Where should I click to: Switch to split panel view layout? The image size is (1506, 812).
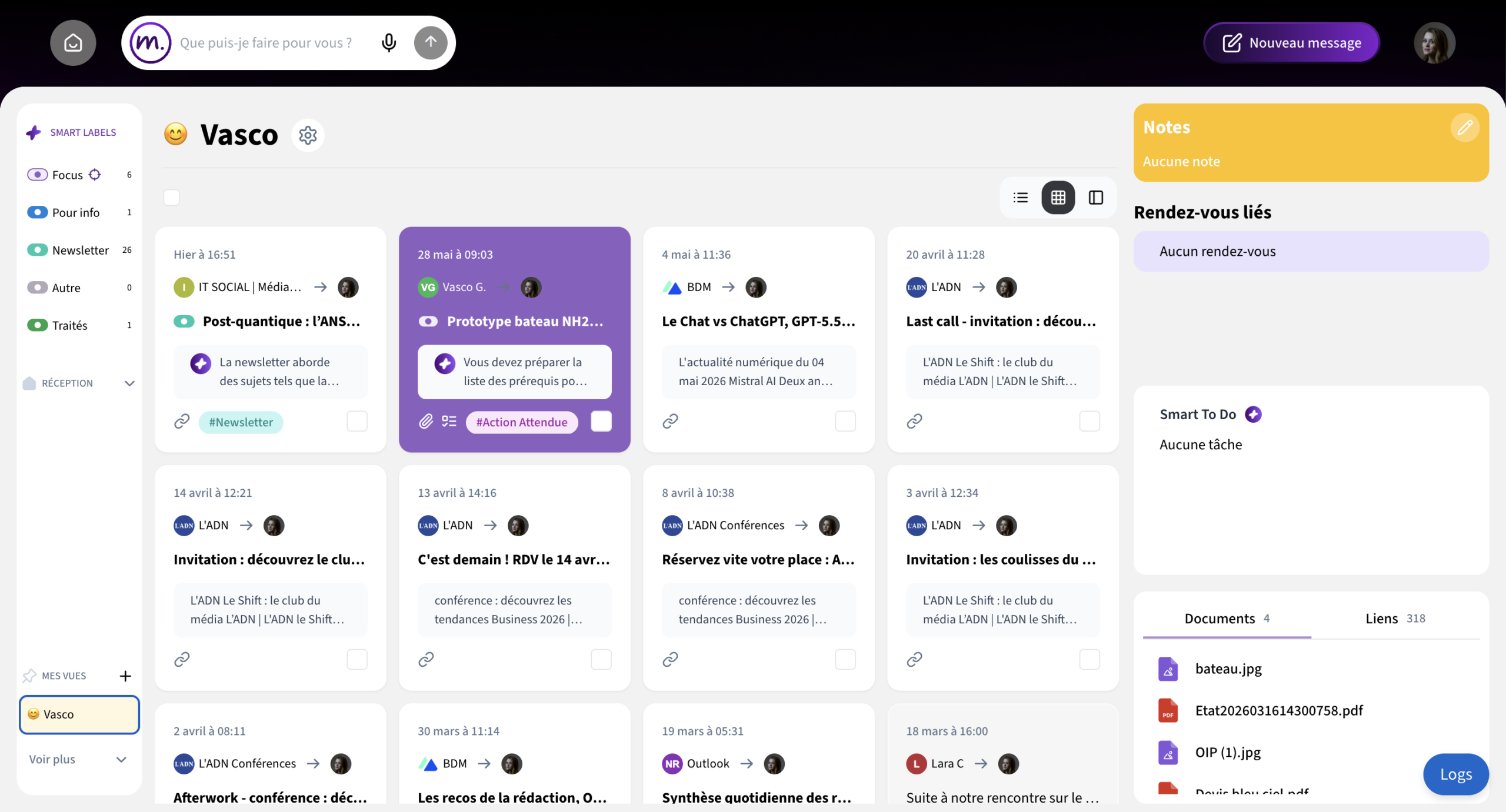click(1096, 198)
